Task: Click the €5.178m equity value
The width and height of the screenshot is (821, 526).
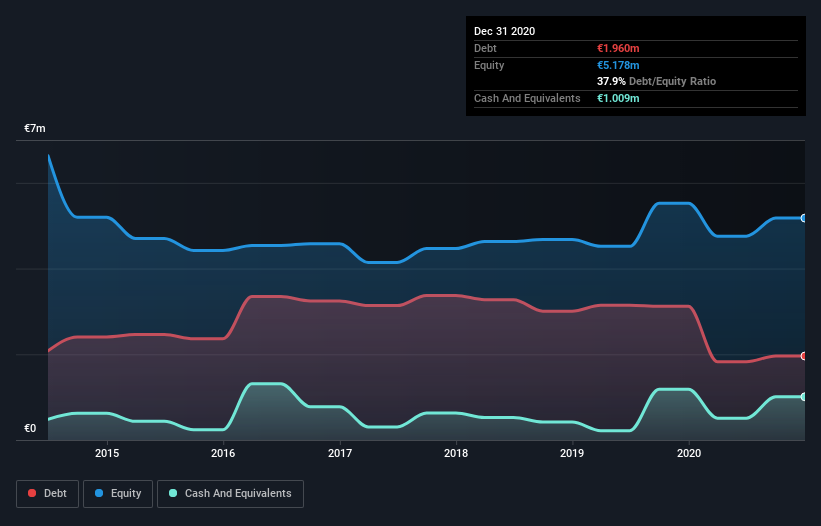Action: (618, 65)
